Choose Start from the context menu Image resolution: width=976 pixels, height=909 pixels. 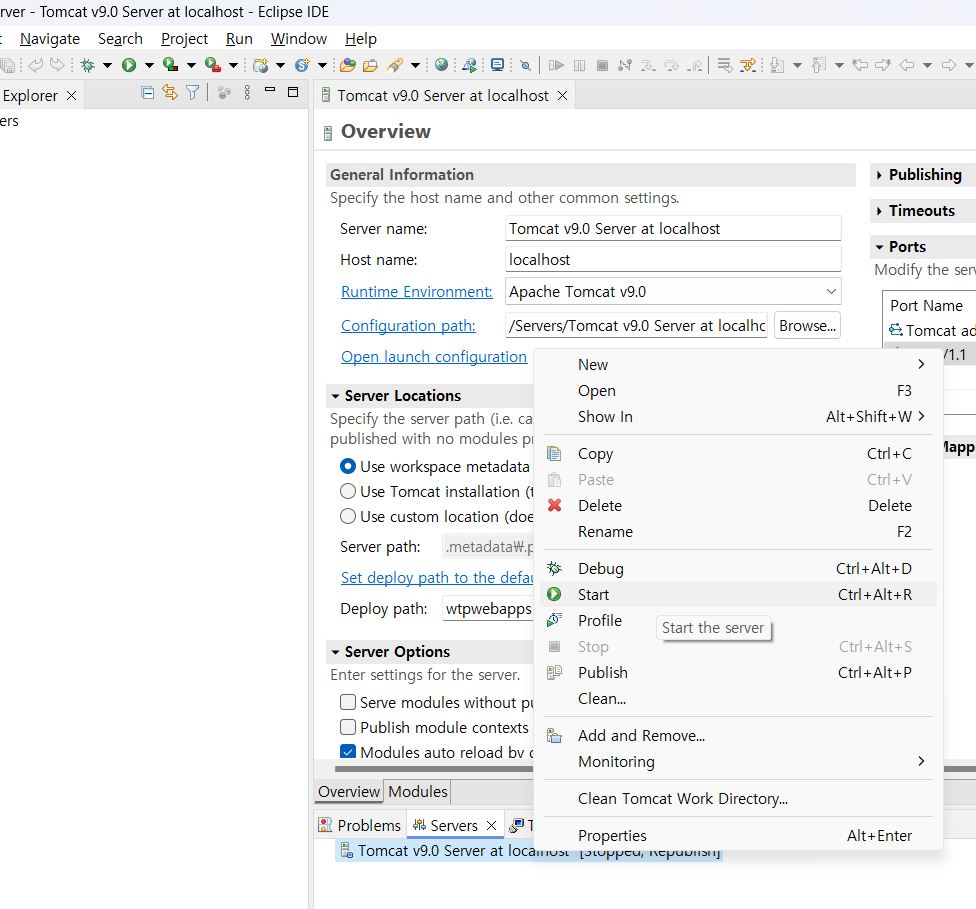tap(739, 595)
